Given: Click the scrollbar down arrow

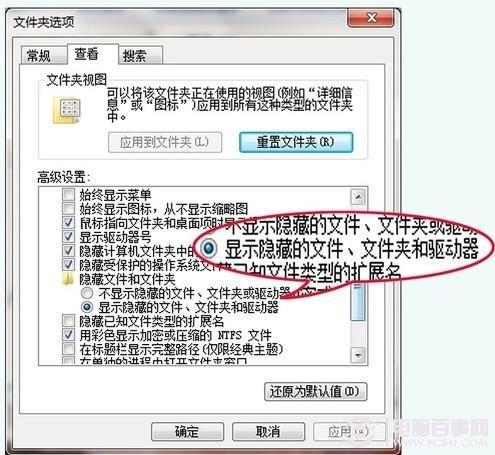Looking at the screenshot, I should 358,355.
